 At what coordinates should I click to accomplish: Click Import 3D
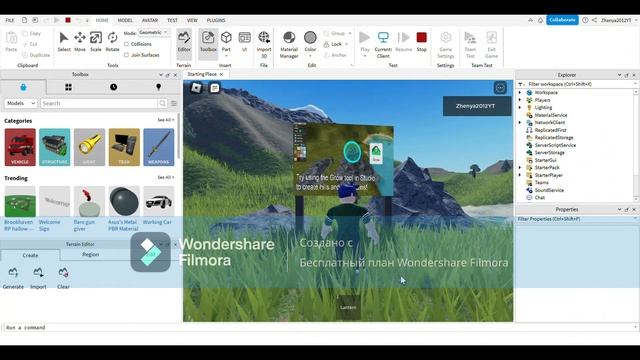pyautogui.click(x=264, y=44)
